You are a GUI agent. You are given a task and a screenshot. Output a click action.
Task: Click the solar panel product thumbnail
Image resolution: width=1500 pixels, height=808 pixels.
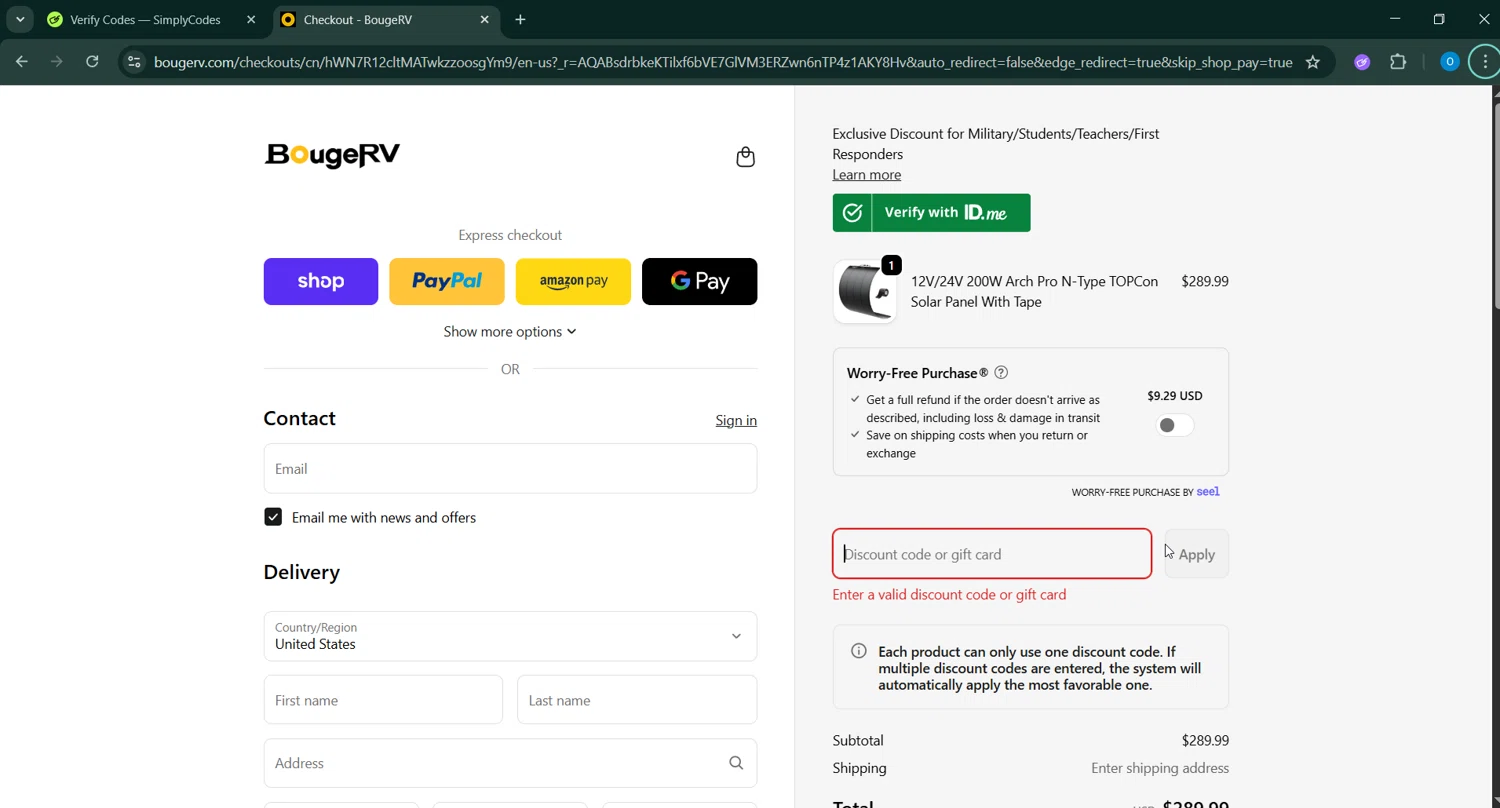(x=865, y=291)
